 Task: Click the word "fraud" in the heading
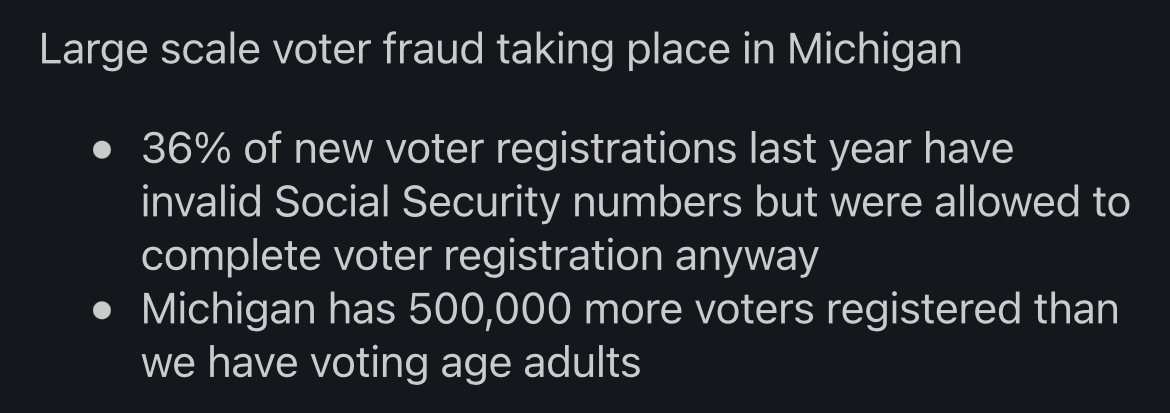[442, 50]
